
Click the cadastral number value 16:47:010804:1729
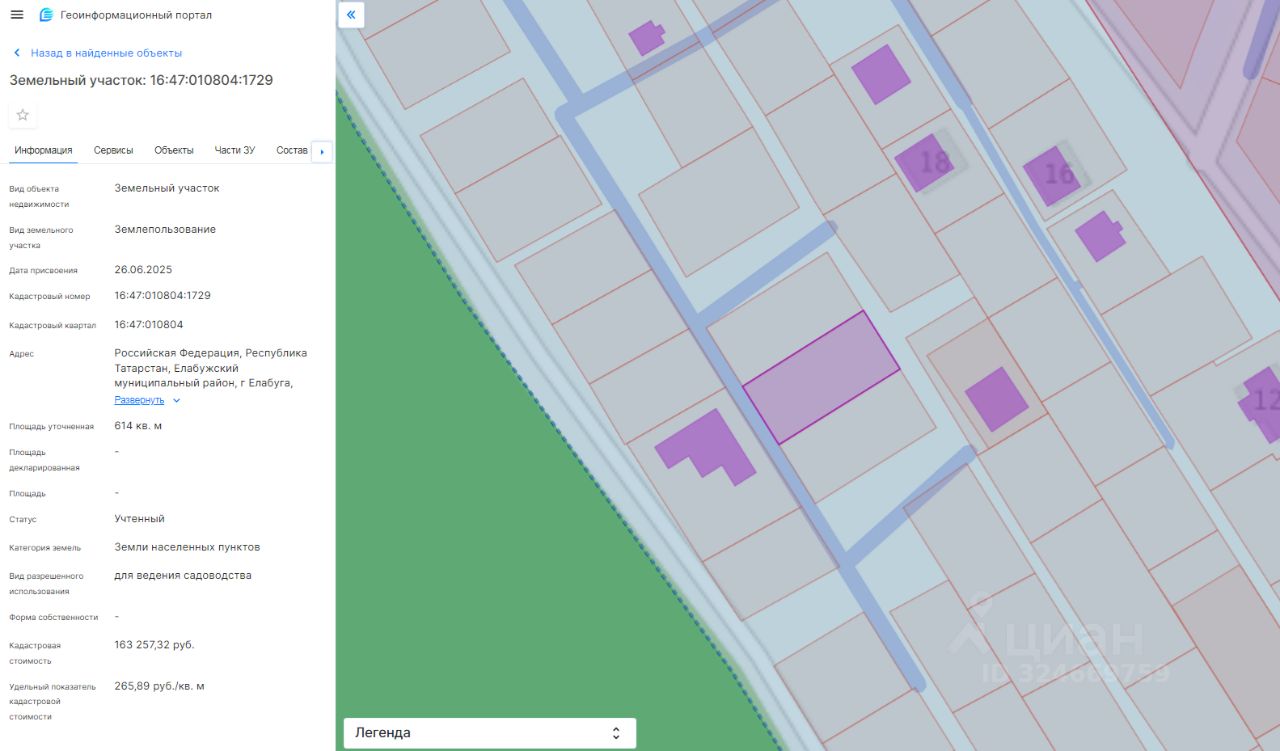[163, 296]
